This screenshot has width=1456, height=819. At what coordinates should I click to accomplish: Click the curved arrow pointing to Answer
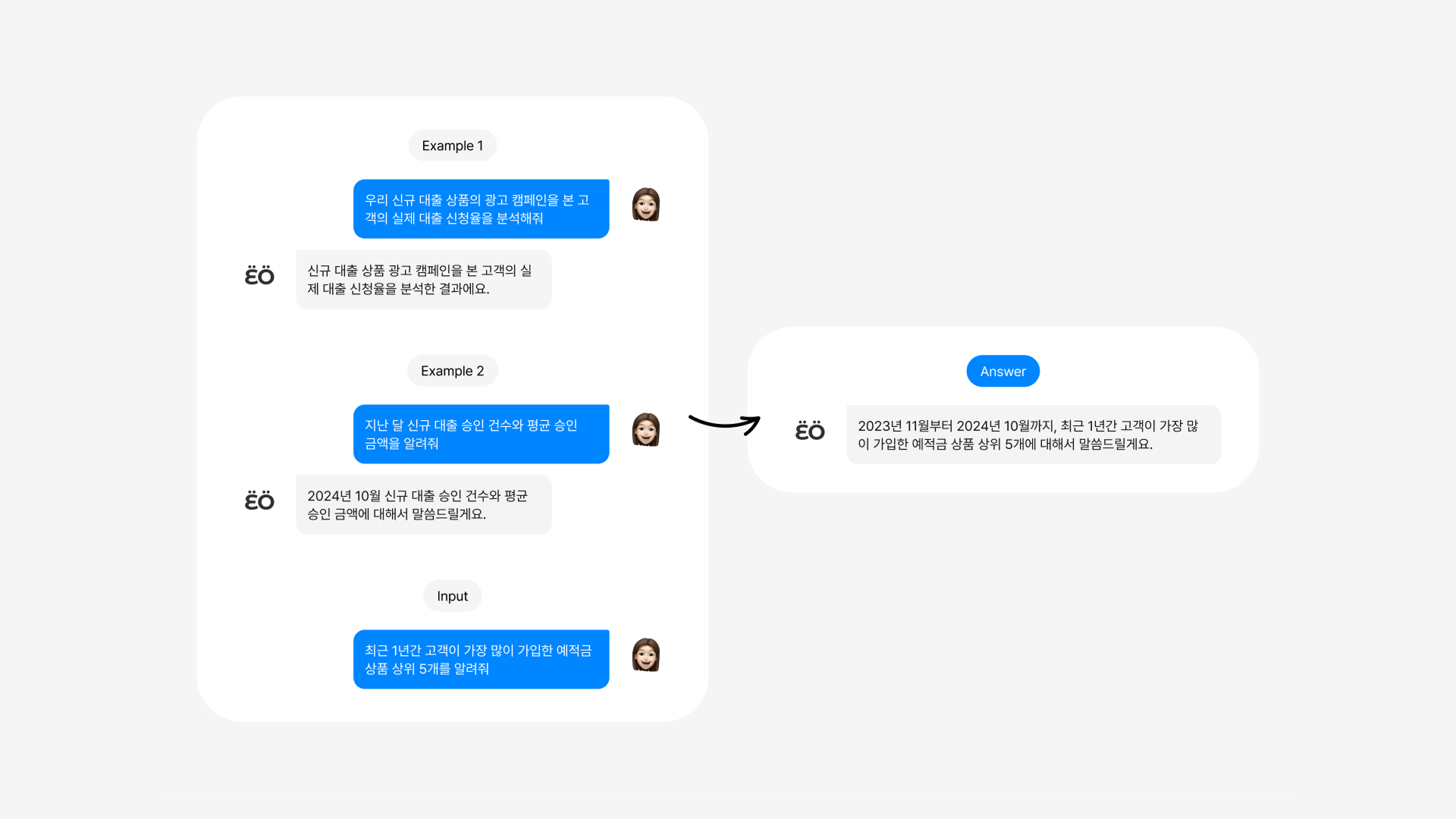[x=724, y=423]
